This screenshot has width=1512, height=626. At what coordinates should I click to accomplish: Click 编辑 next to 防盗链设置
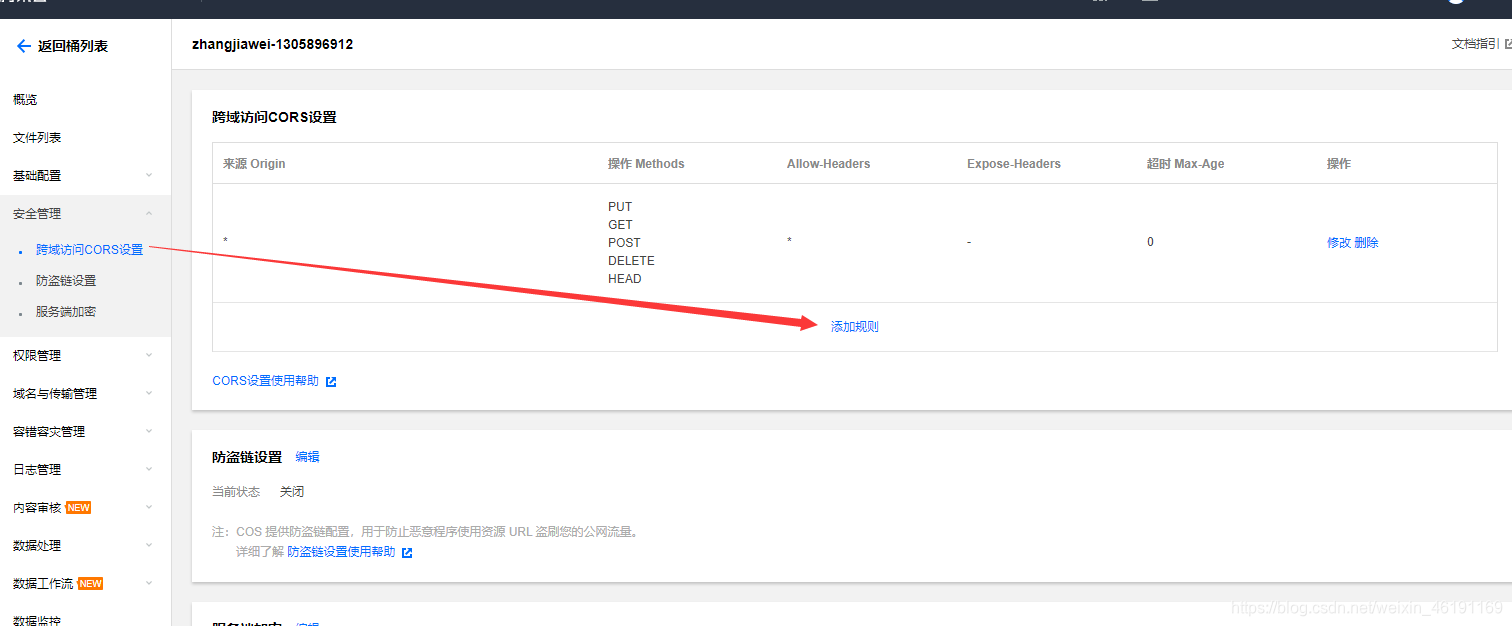point(308,457)
